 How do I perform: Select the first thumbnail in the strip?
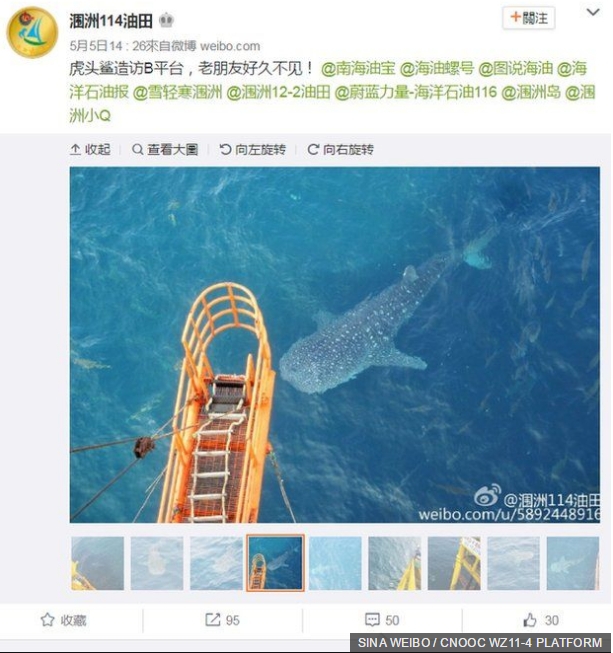click(97, 563)
